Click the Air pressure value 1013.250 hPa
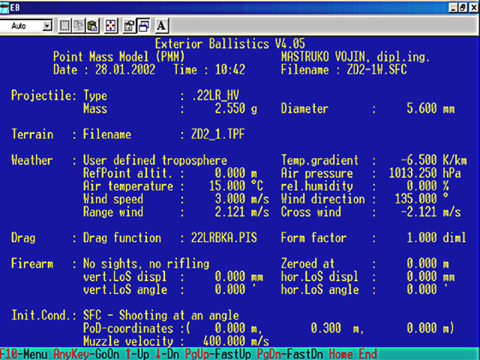480x360 pixels. (x=425, y=173)
